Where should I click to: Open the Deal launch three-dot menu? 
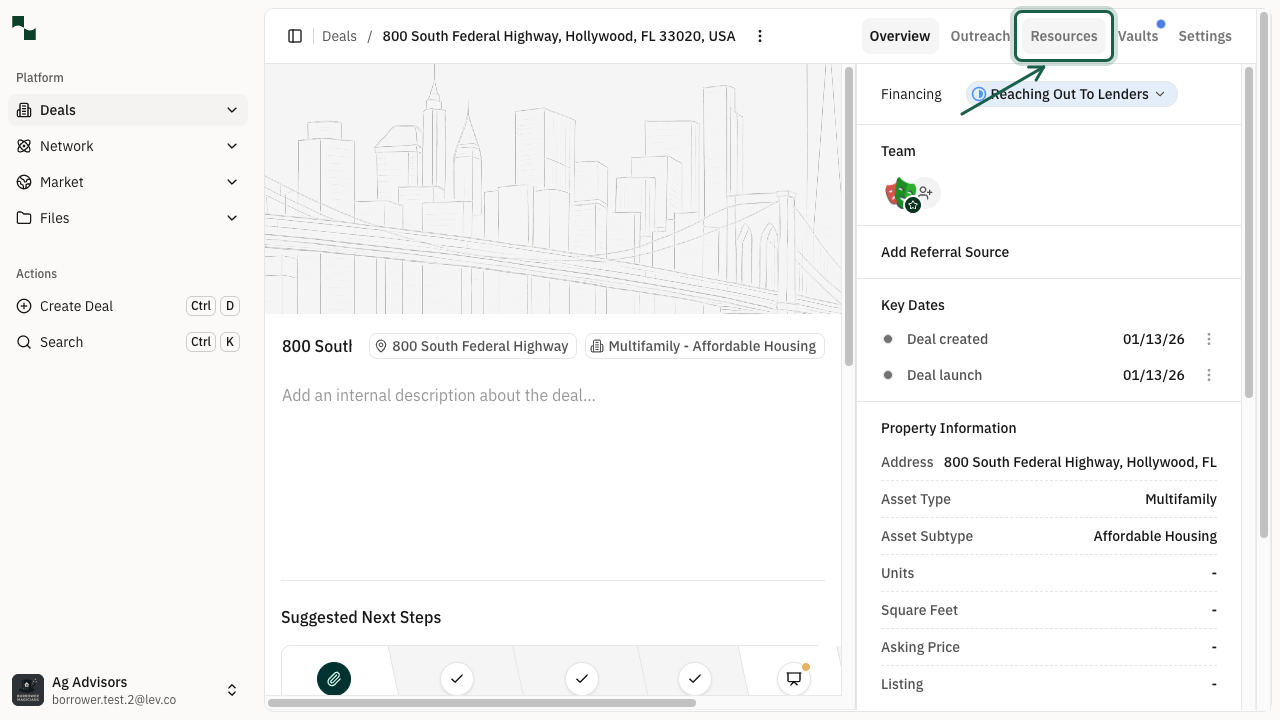(x=1209, y=375)
